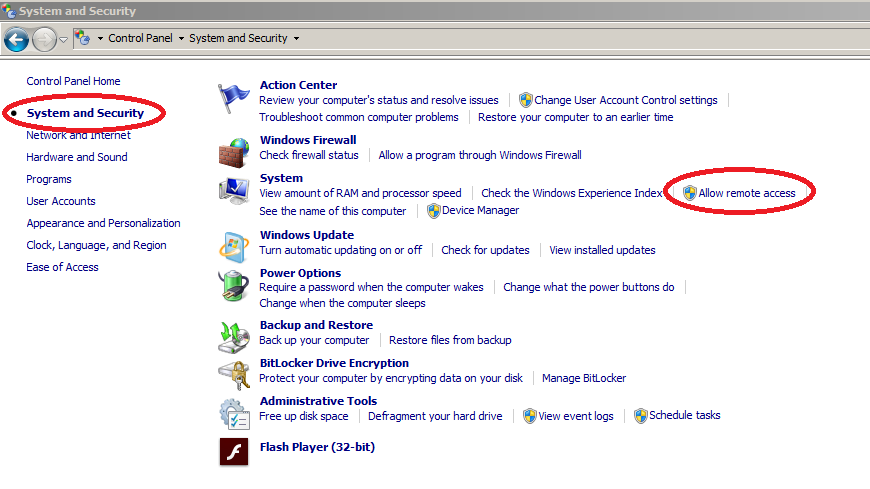Image resolution: width=870 pixels, height=489 pixels.
Task: Expand the System and Security breadcrumb arrow
Action: [296, 39]
